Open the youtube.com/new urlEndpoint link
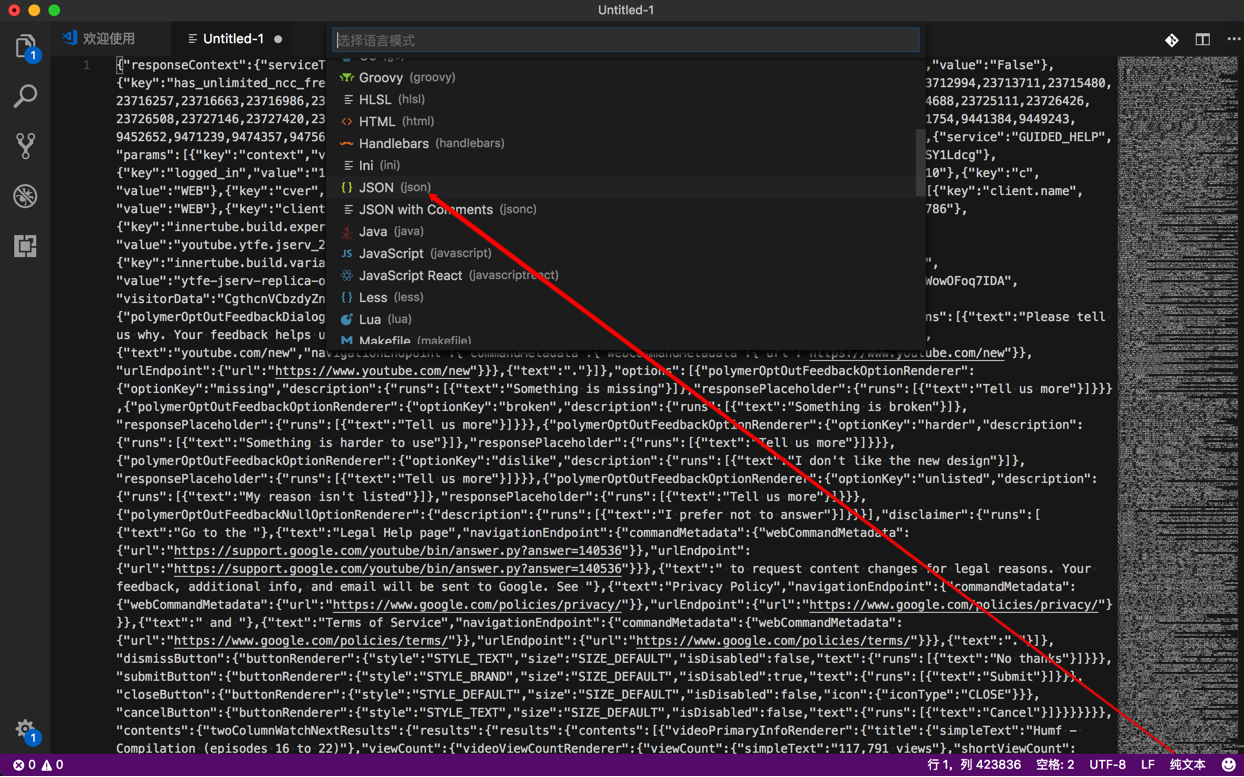 click(x=373, y=371)
